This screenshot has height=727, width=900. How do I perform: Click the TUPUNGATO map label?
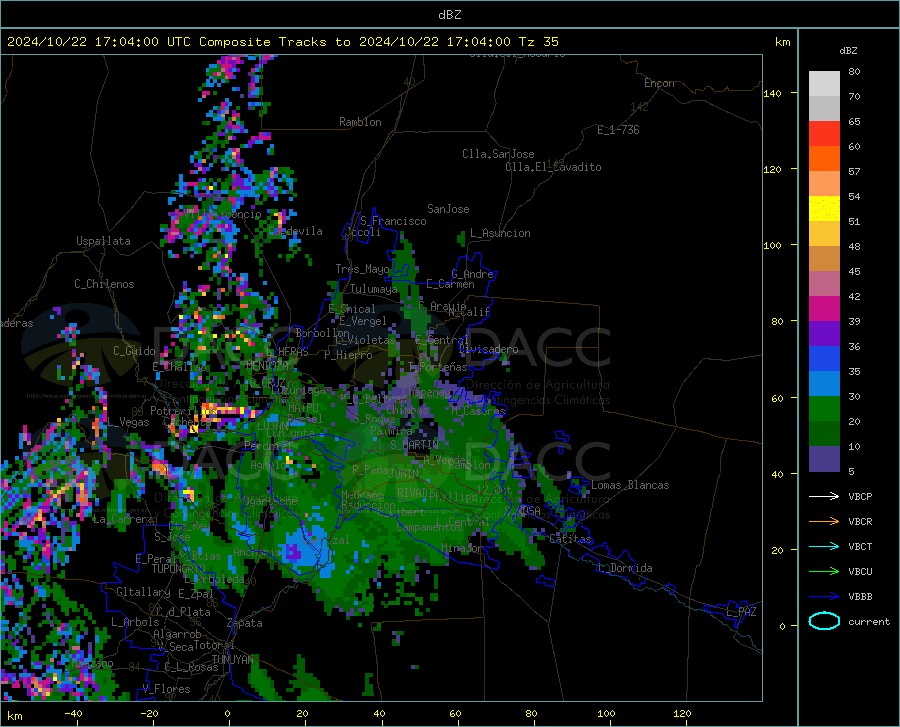179,569
